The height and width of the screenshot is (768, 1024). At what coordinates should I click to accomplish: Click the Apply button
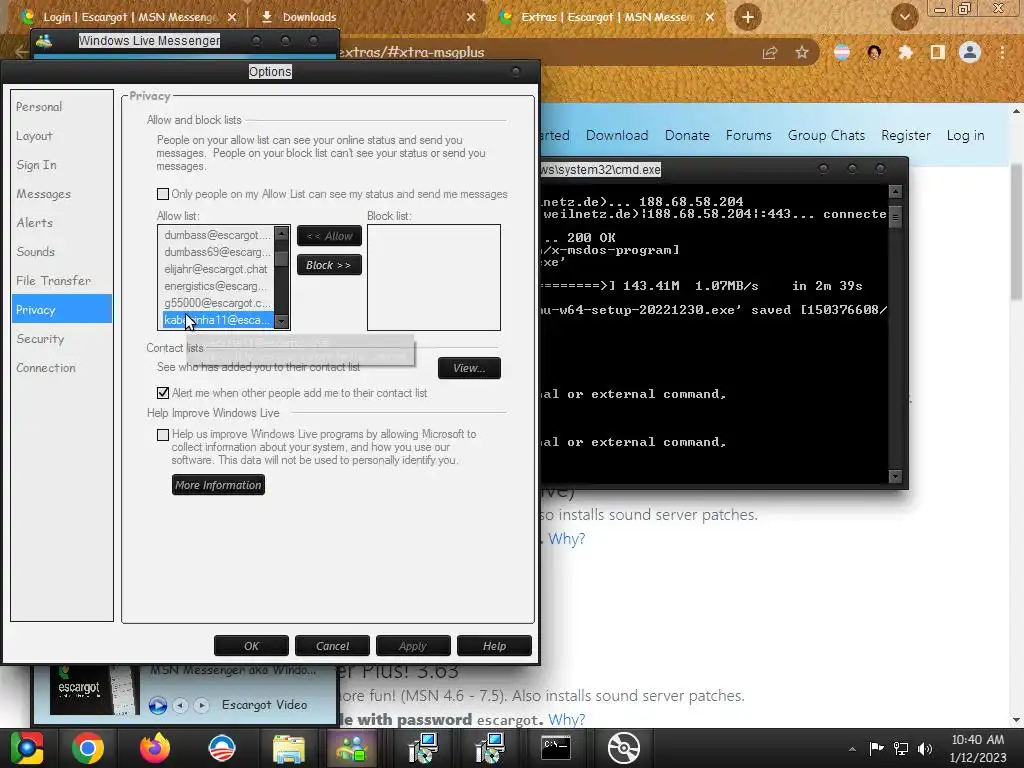click(x=413, y=646)
